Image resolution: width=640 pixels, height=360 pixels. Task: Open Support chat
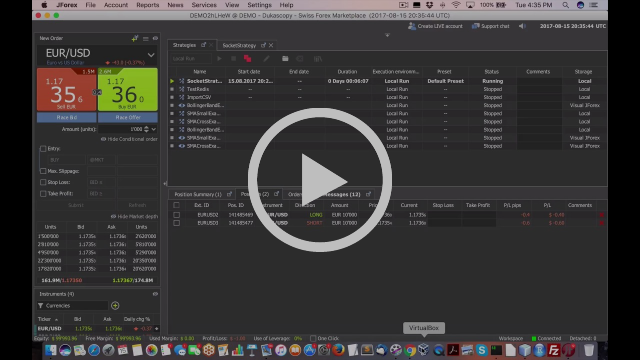(491, 26)
